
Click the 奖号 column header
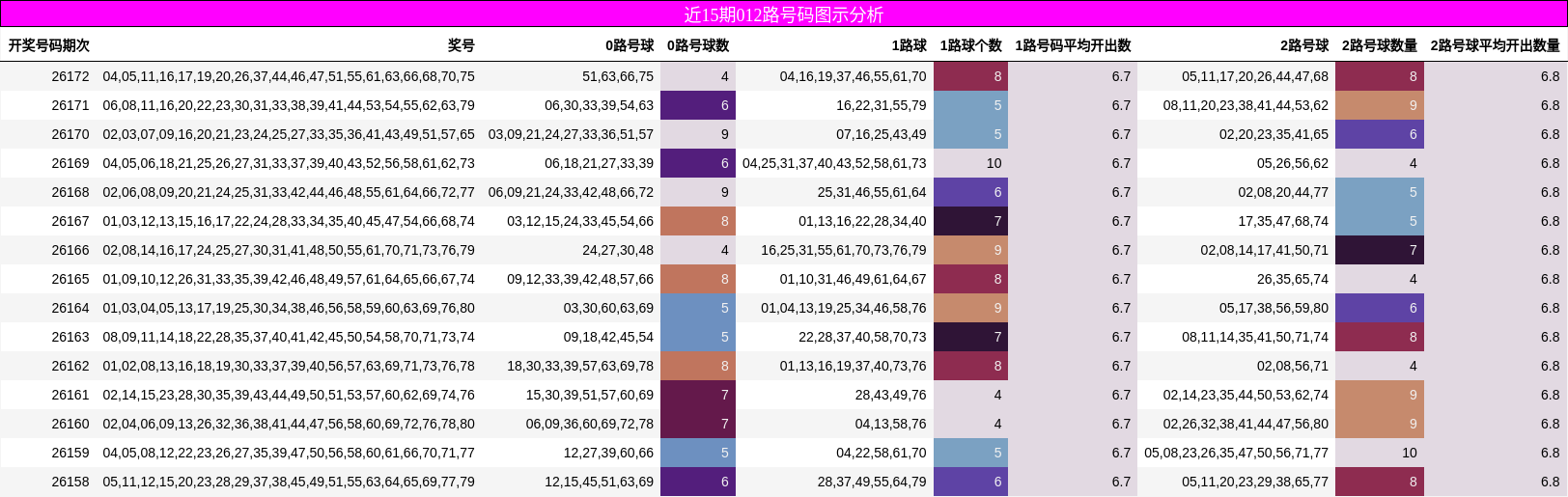pos(461,45)
